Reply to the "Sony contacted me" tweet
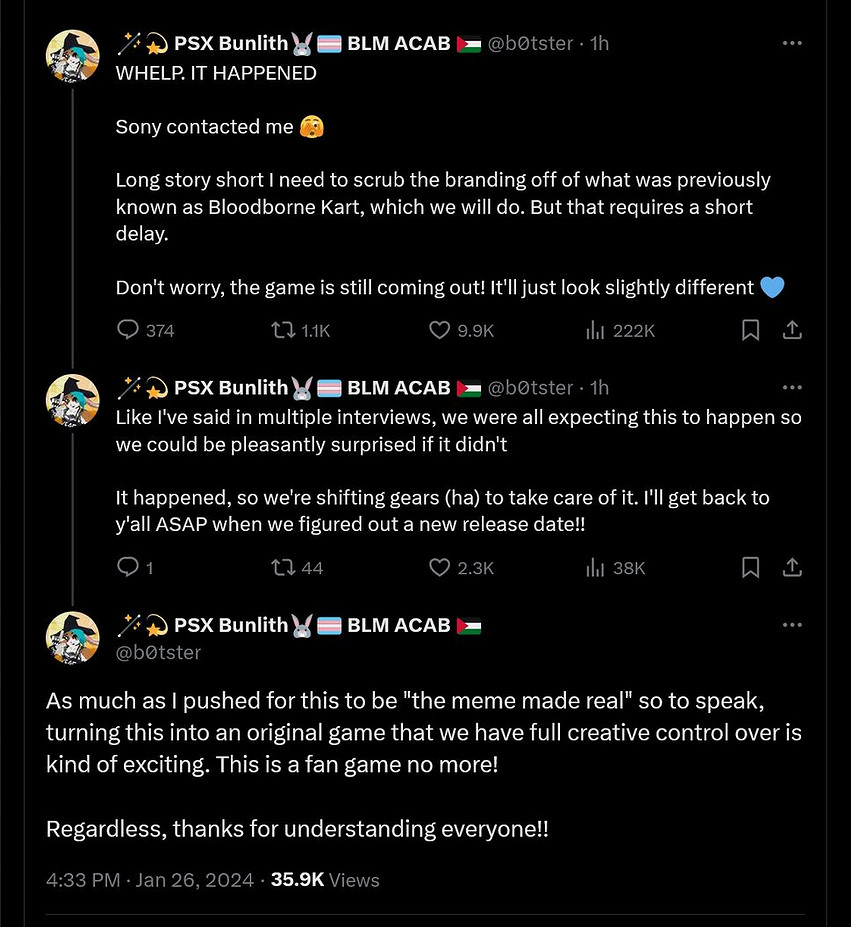This screenshot has height=927, width=851. click(x=128, y=330)
